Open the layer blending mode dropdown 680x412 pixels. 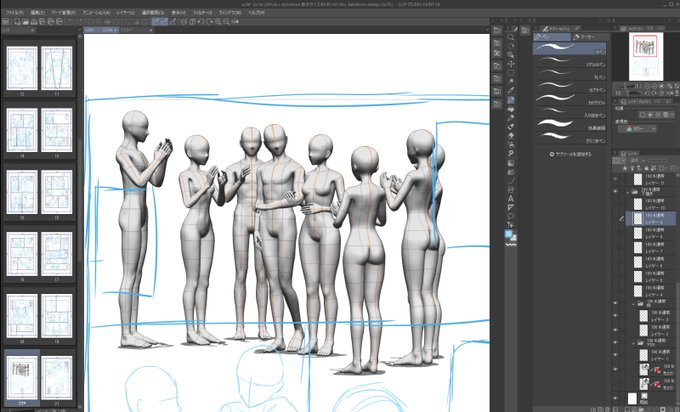click(x=637, y=160)
